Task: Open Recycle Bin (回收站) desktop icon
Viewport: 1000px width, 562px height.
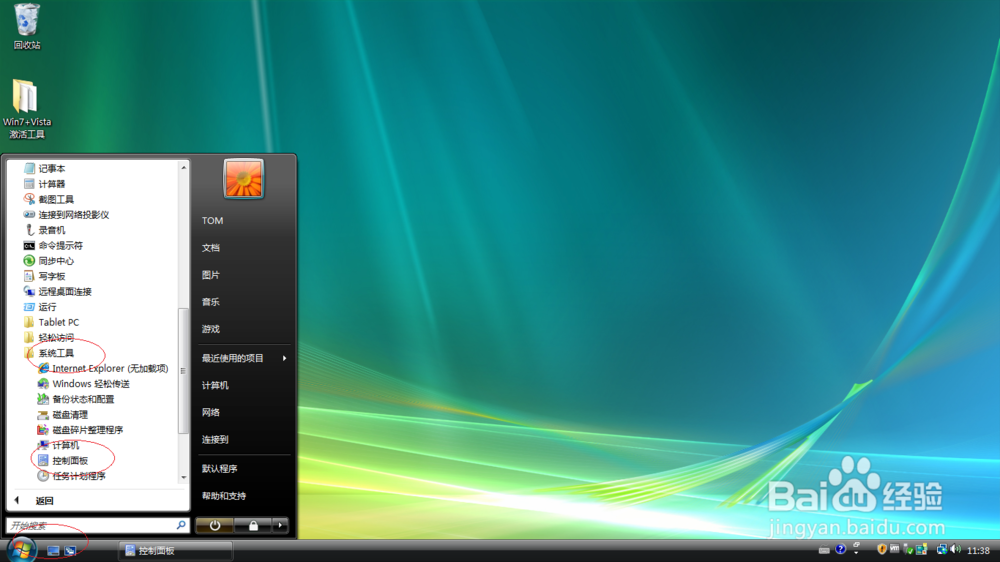Action: pos(27,26)
